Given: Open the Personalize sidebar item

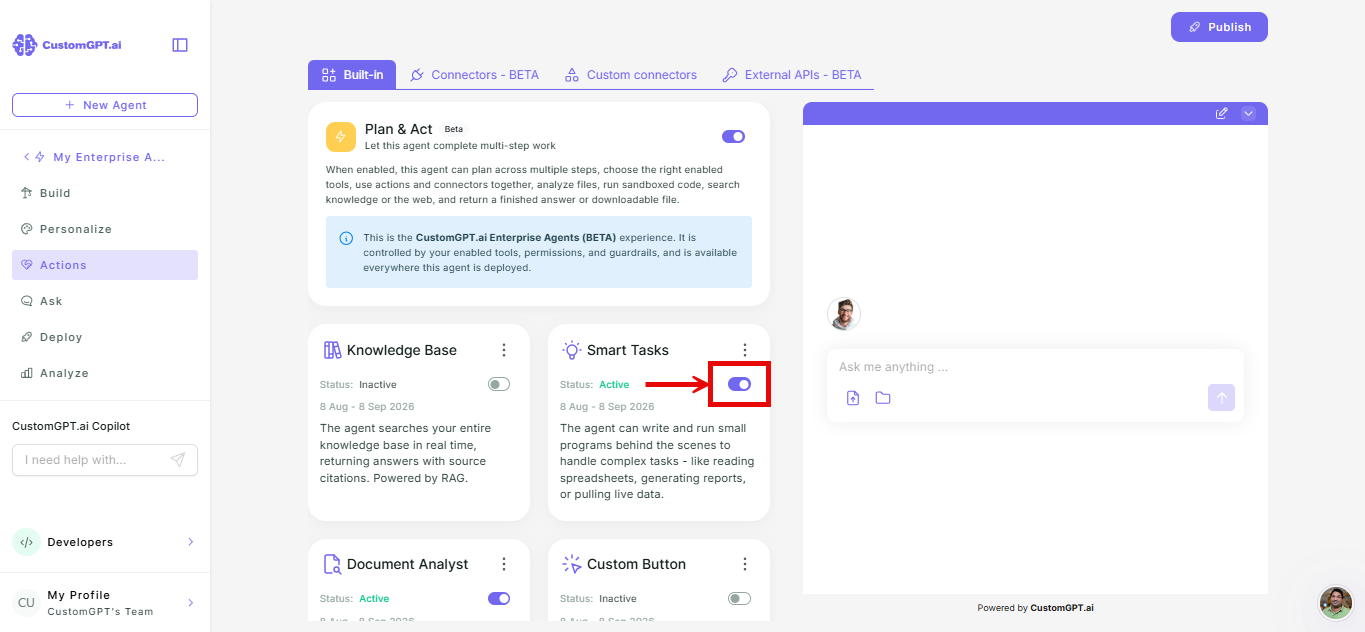Looking at the screenshot, I should (105, 229).
